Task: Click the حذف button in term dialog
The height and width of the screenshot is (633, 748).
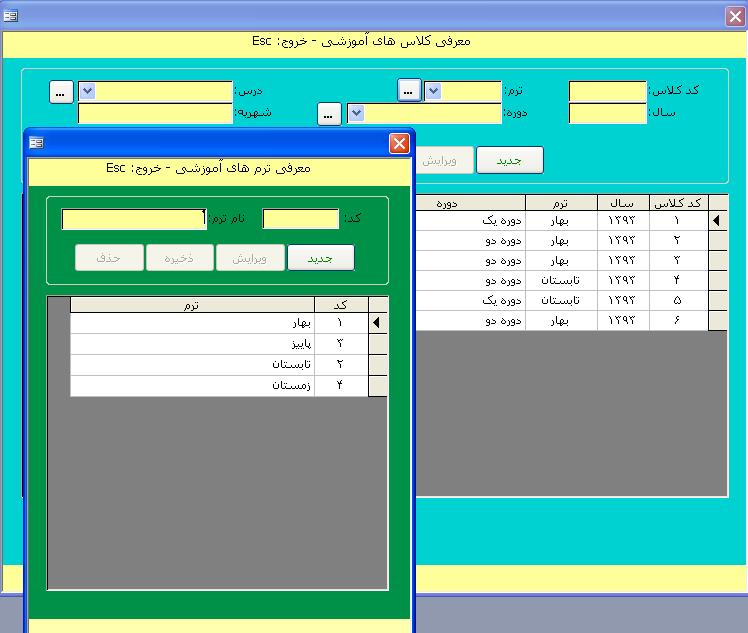Action: tap(109, 258)
